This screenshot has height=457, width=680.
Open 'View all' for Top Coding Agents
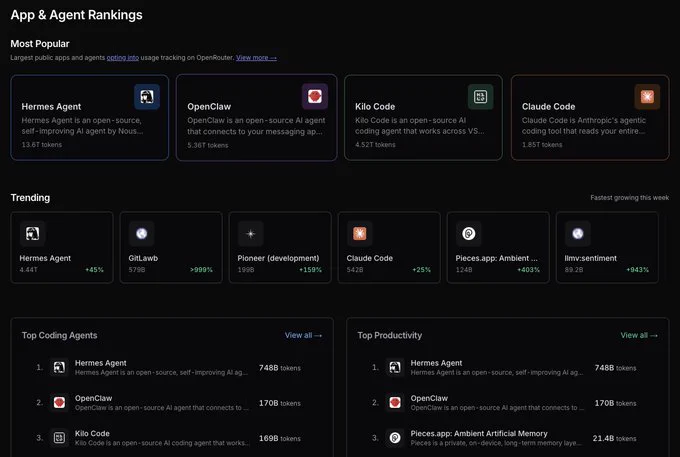click(x=303, y=335)
